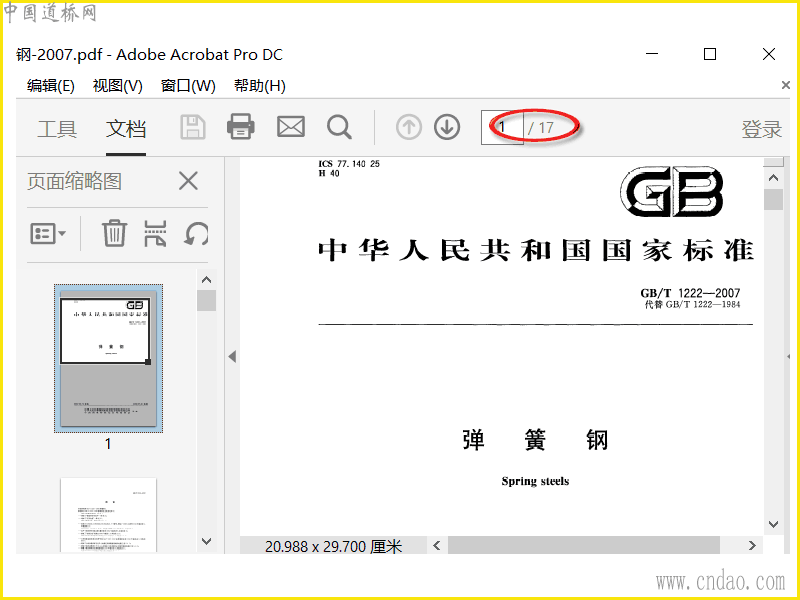Click the thumbnail panel scrollbar handle

click(206, 301)
